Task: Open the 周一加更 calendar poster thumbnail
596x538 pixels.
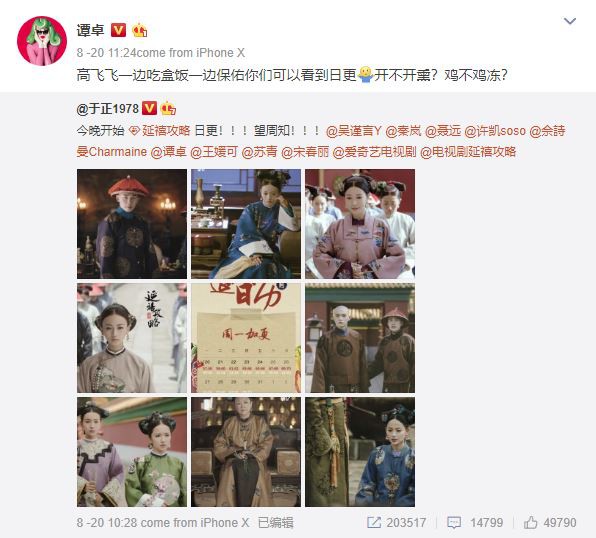Action: pyautogui.click(x=246, y=338)
